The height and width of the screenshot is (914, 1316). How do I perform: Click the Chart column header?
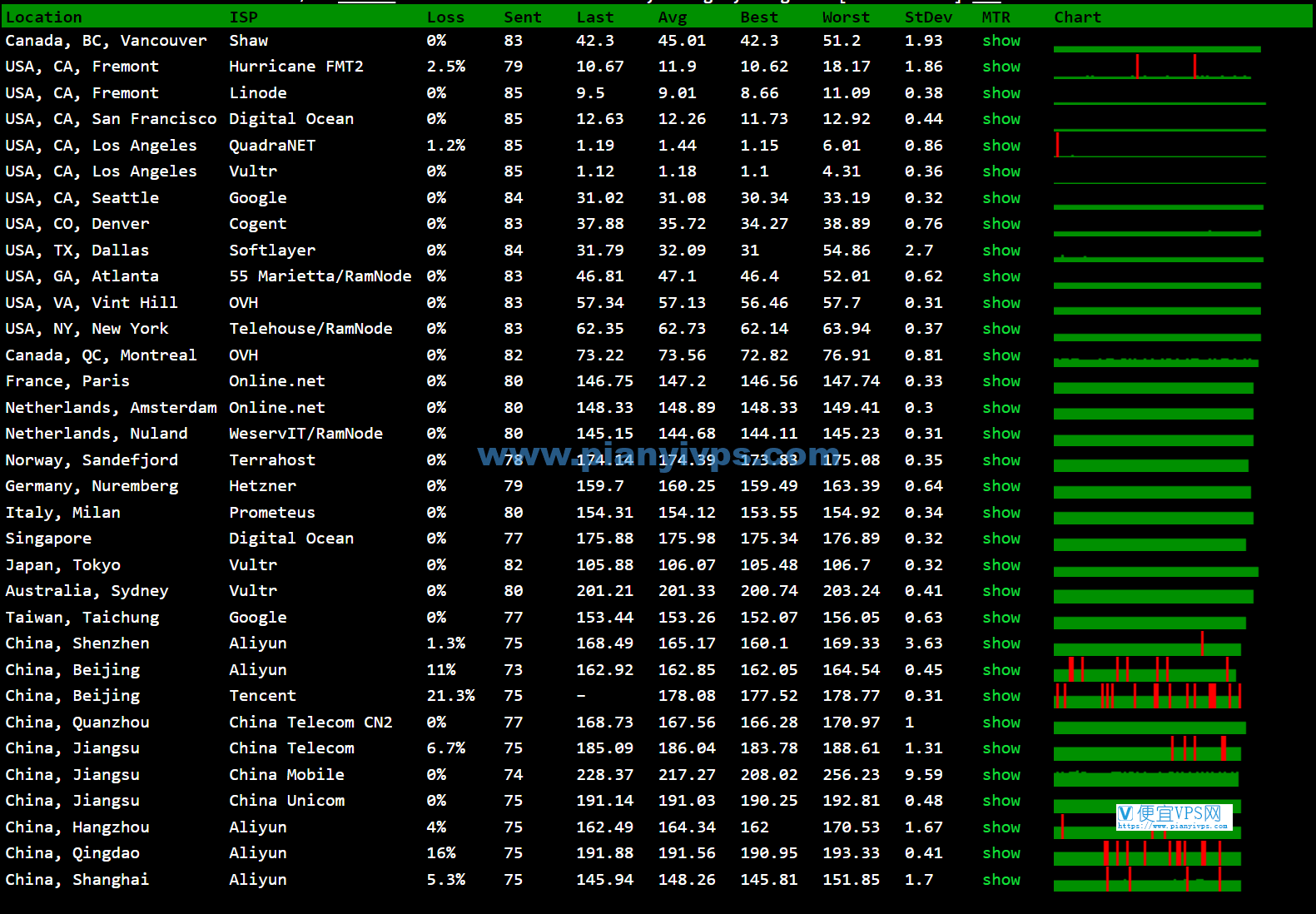pos(1077,17)
